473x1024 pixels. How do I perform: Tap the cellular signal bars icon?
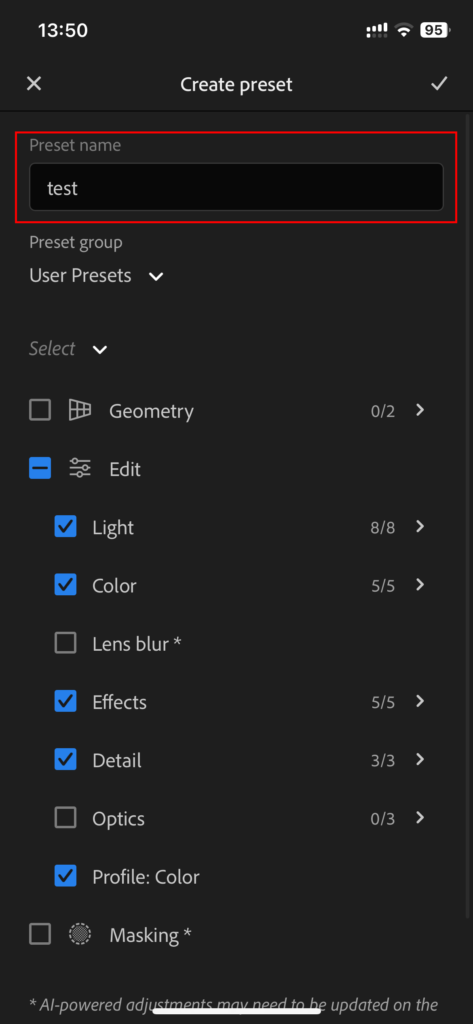(377, 30)
